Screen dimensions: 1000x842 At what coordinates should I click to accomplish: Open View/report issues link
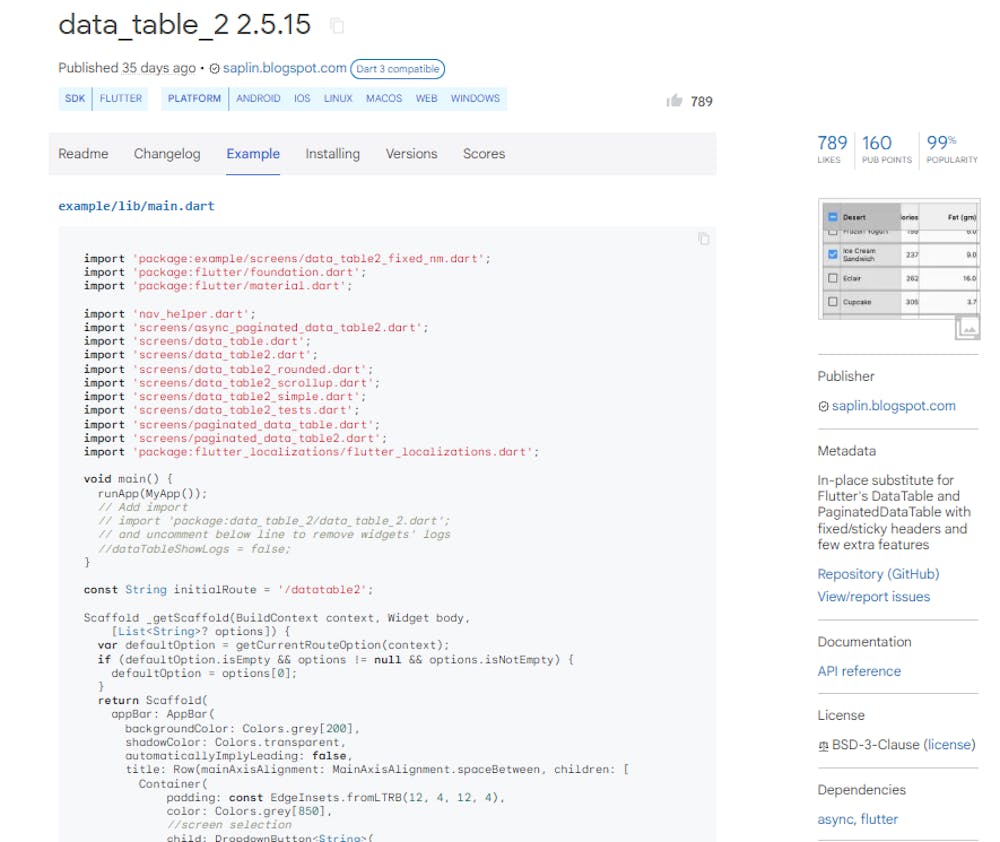point(874,597)
